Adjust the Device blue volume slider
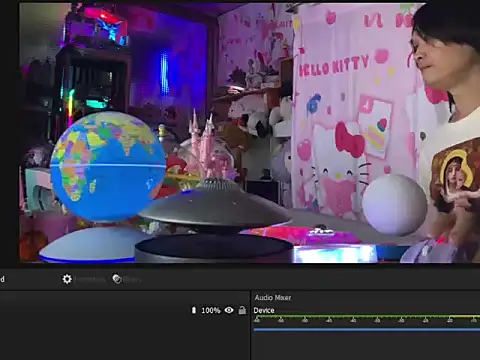The width and height of the screenshot is (480, 360). tap(367, 330)
